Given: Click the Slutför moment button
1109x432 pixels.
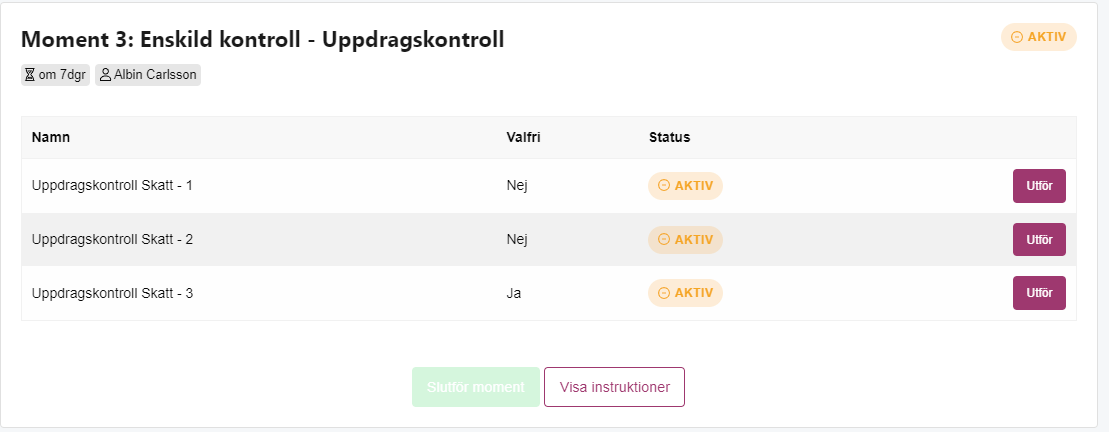Looking at the screenshot, I should (x=475, y=387).
